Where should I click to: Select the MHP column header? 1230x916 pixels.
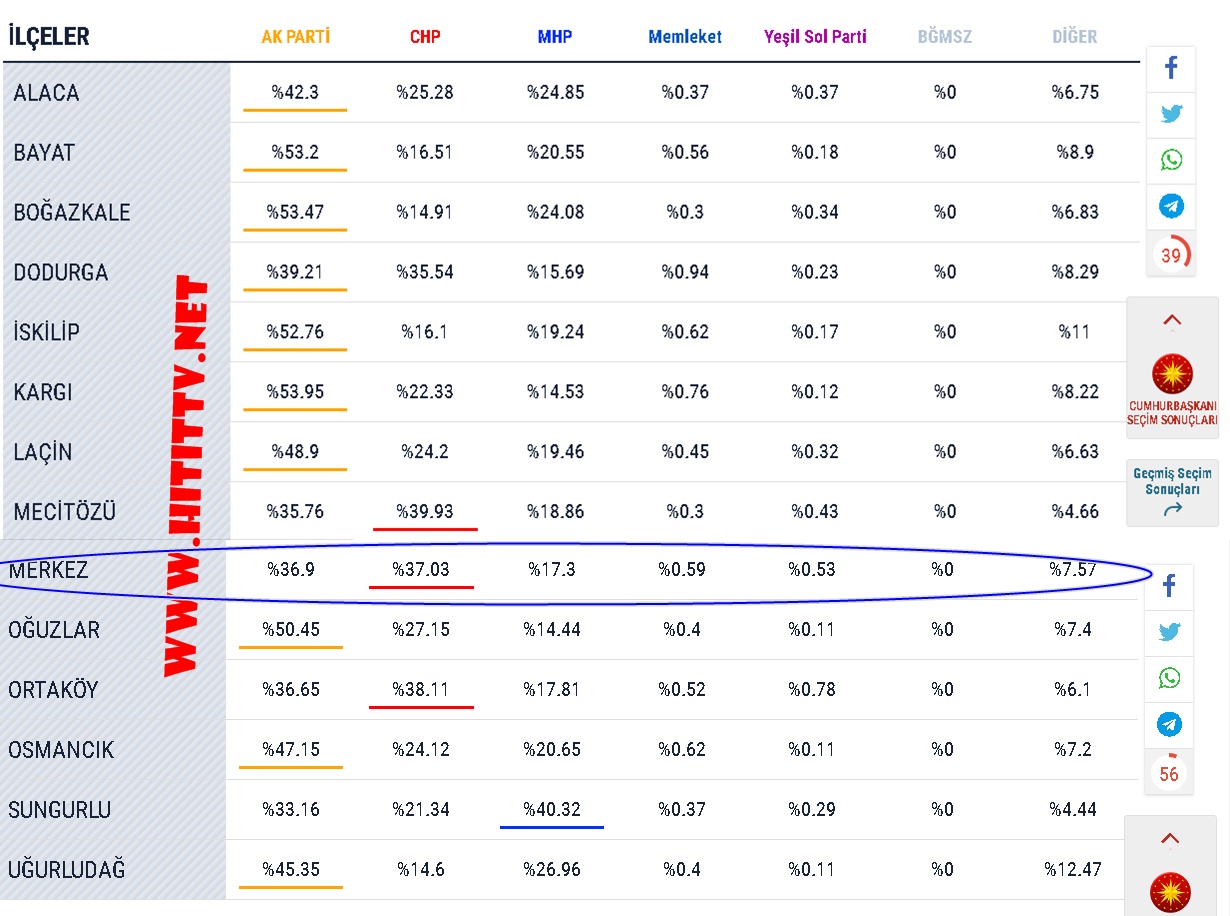[555, 37]
